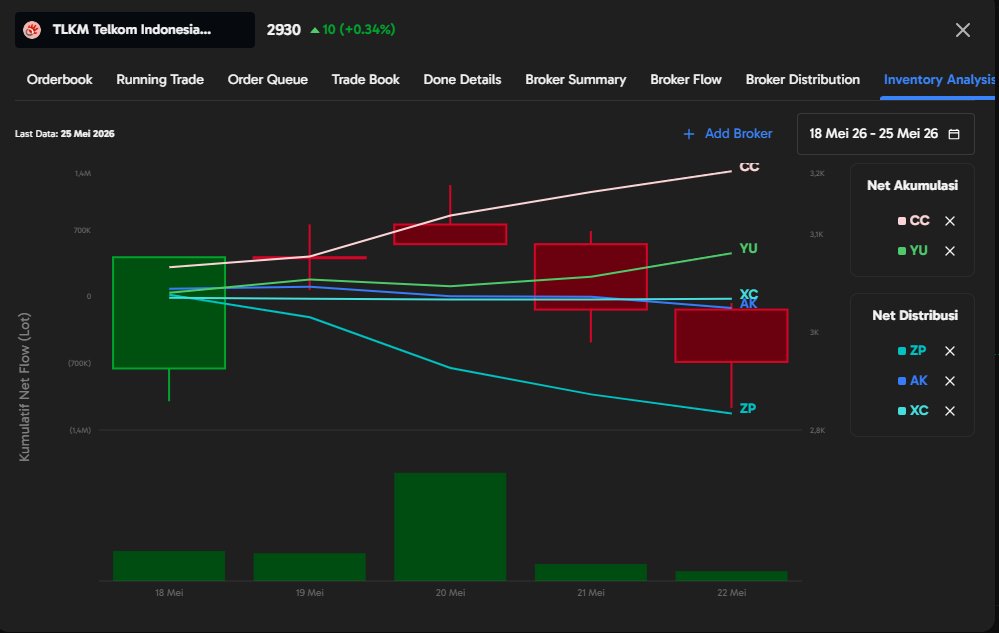Select YU broker label in legend
The width and height of the screenshot is (999, 633).
pos(919,250)
